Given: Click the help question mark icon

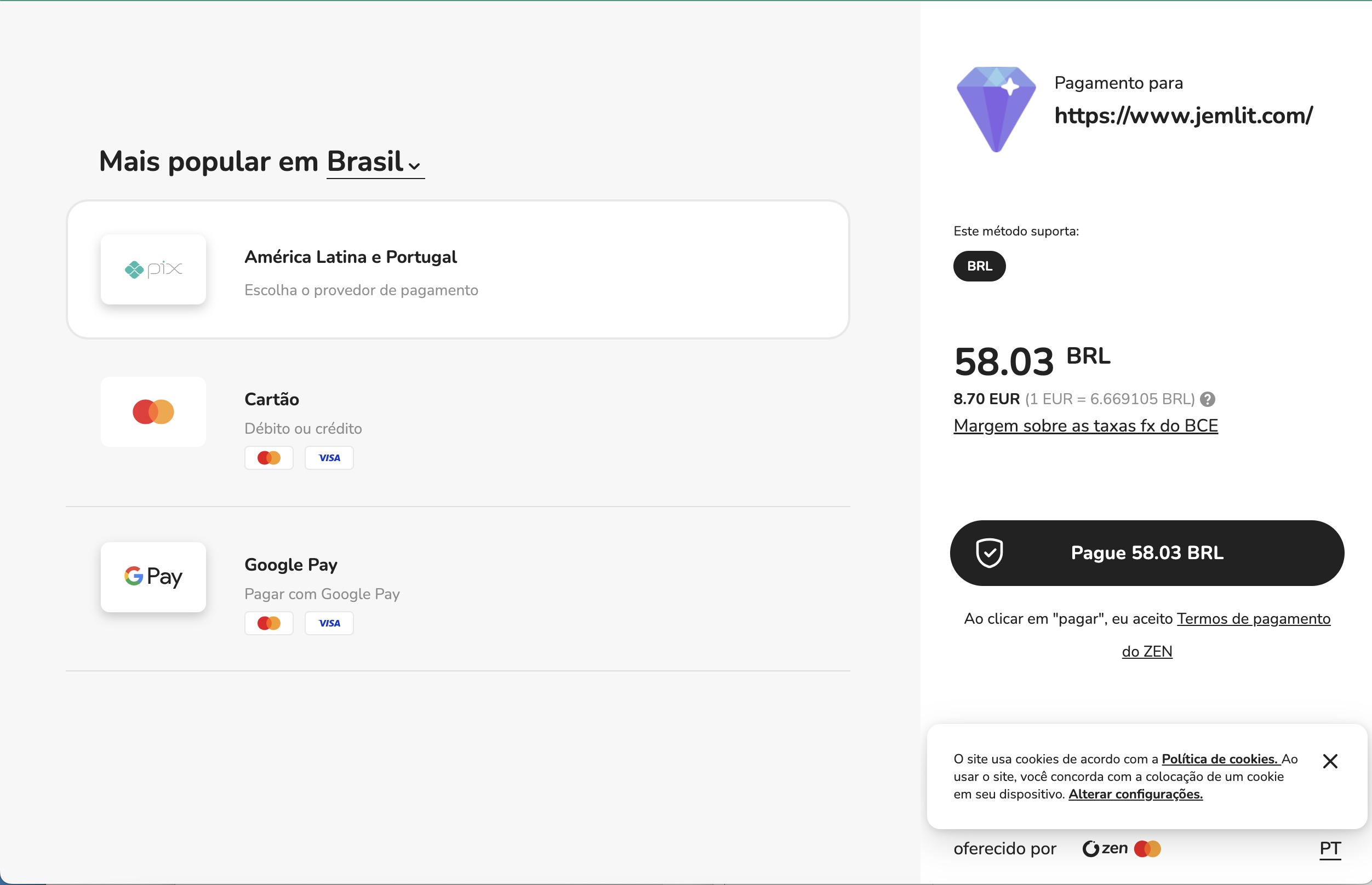Looking at the screenshot, I should [x=1207, y=399].
